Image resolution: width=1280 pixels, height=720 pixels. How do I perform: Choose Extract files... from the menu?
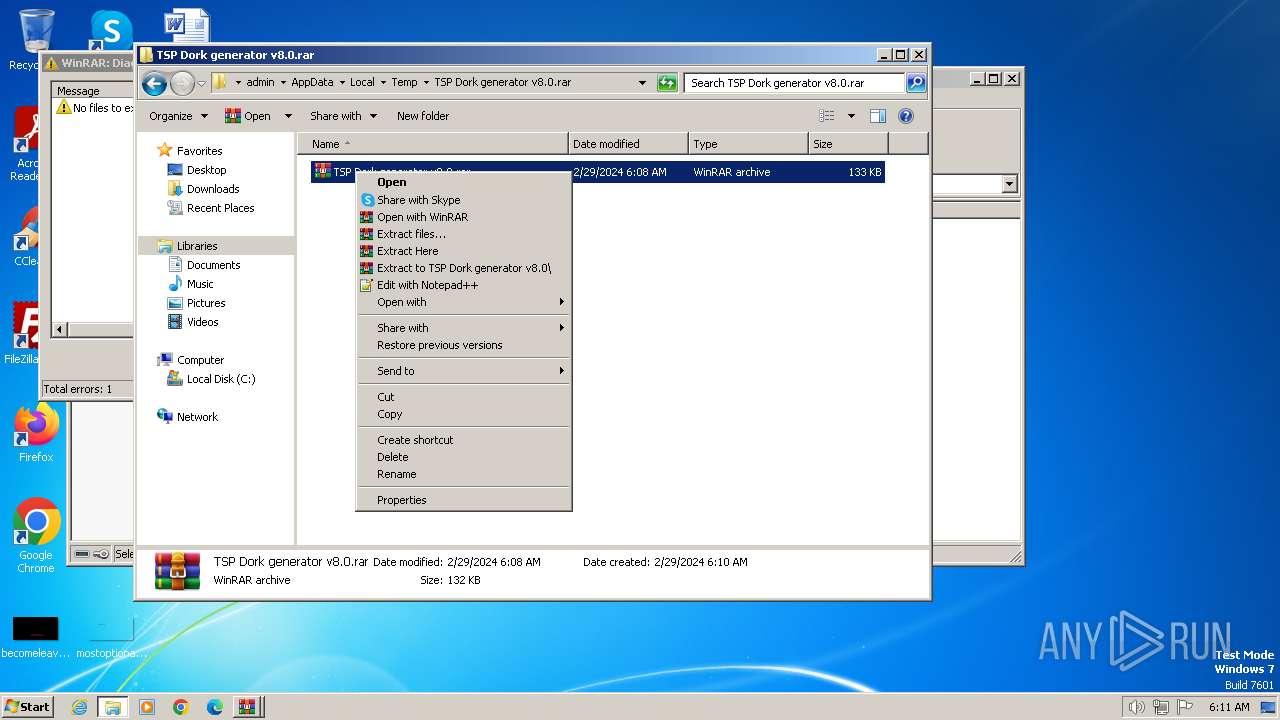tap(464, 234)
